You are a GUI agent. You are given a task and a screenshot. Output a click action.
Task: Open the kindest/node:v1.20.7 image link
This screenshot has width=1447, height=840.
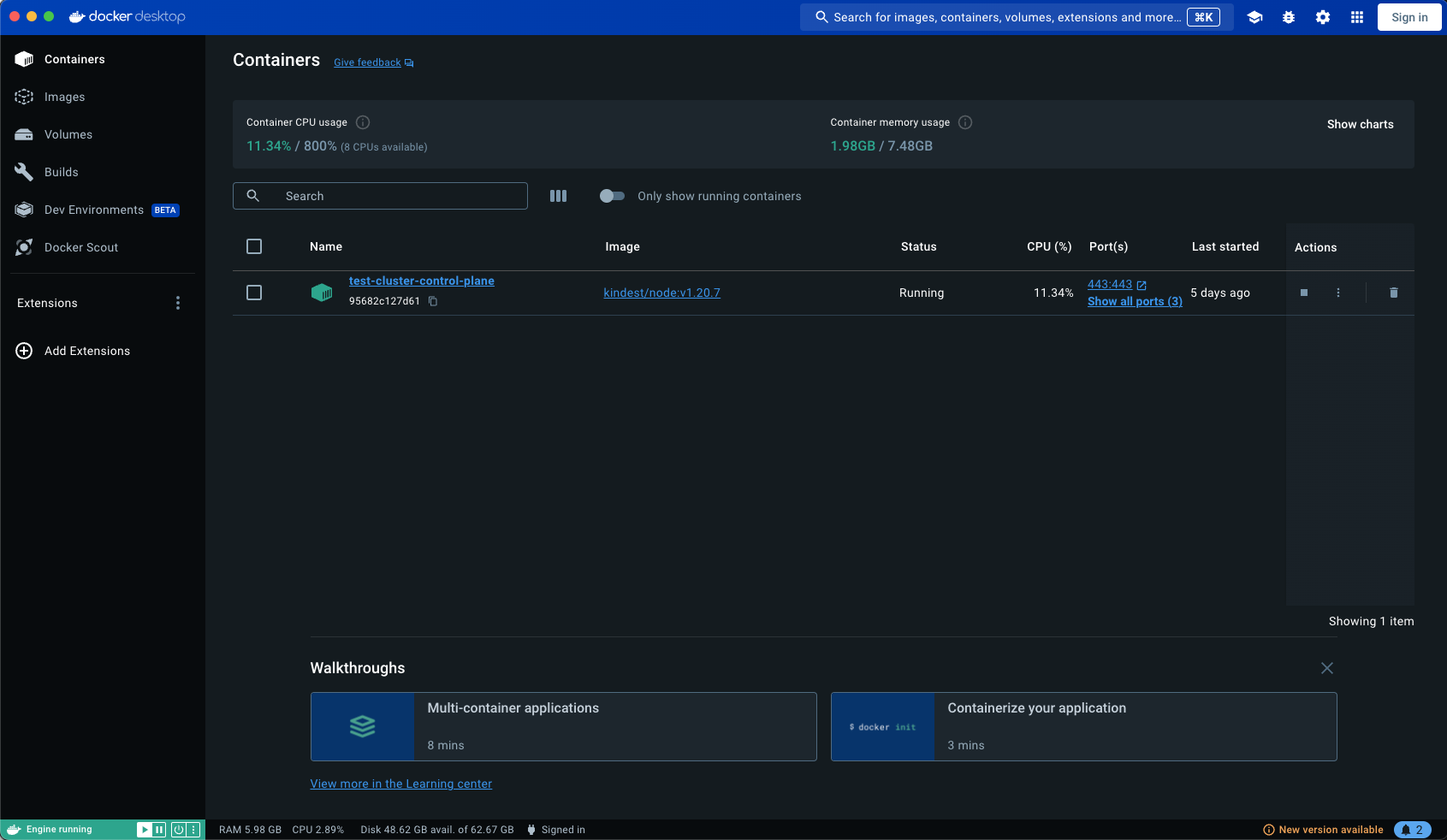(661, 293)
